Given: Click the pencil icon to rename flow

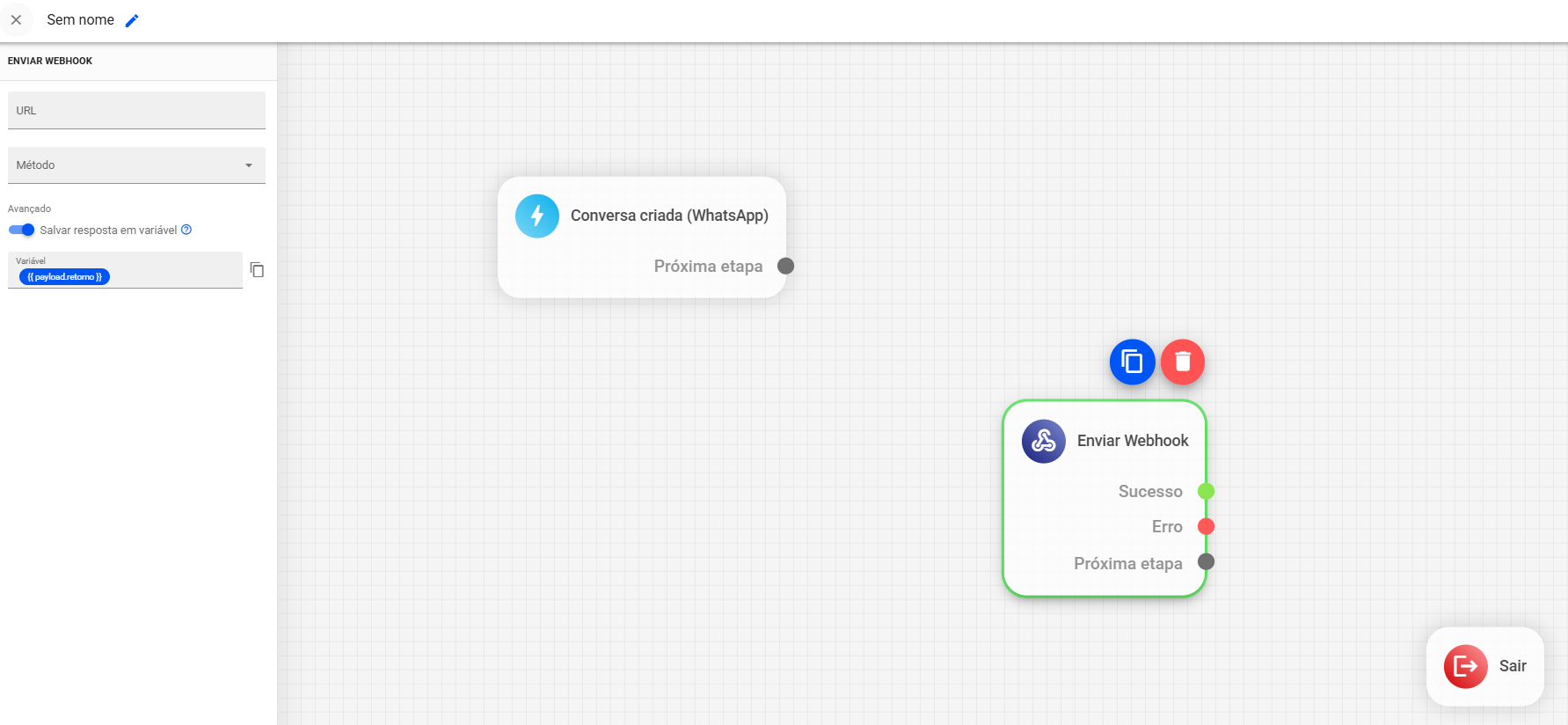Looking at the screenshot, I should tap(132, 20).
